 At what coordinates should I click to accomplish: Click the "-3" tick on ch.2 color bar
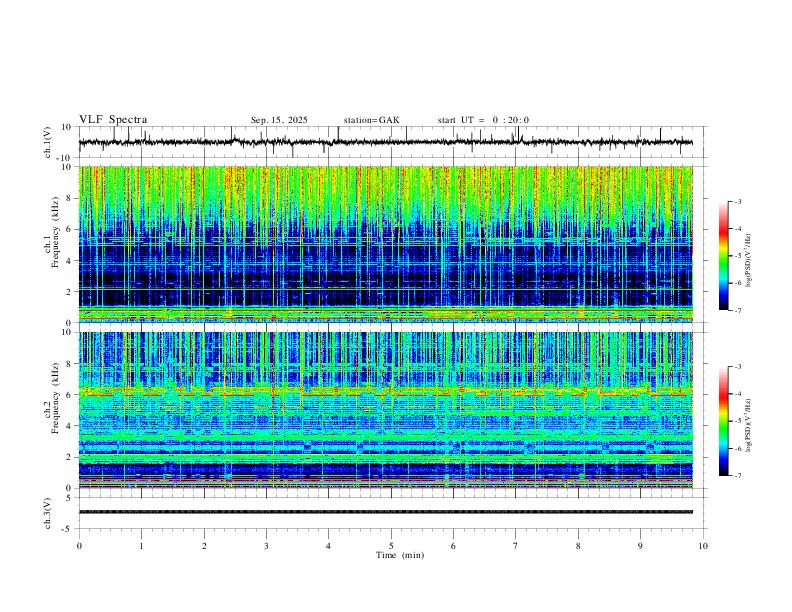[x=737, y=367]
